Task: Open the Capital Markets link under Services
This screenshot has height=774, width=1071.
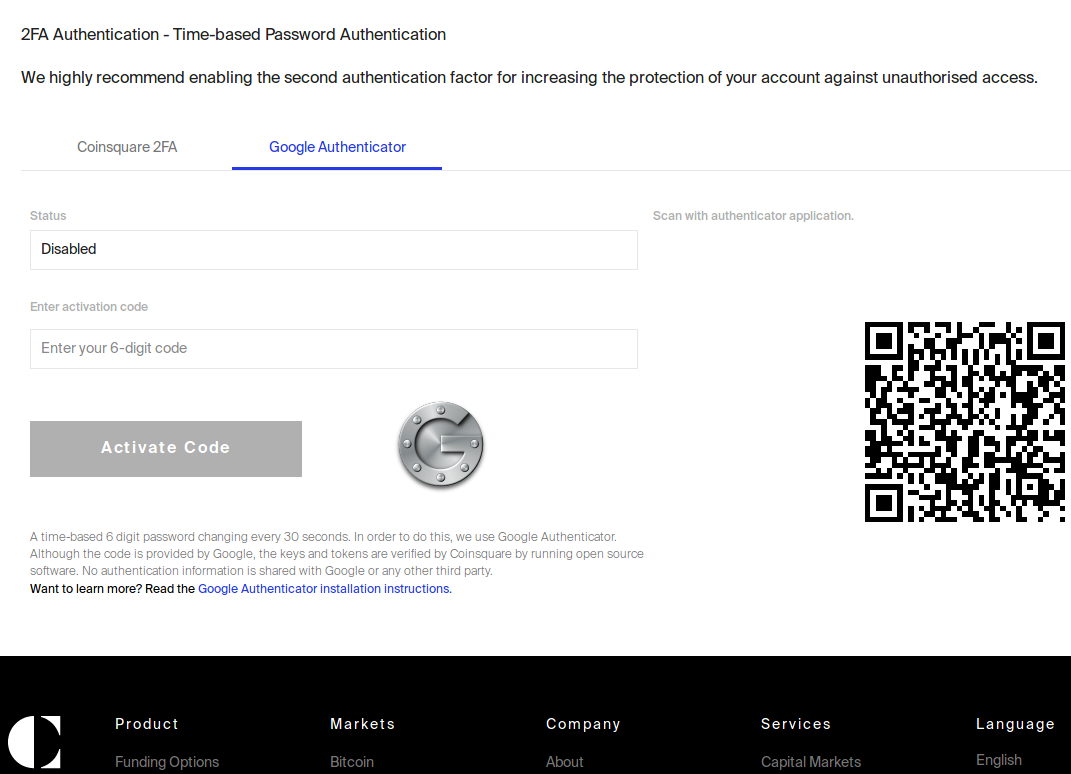Action: click(811, 762)
